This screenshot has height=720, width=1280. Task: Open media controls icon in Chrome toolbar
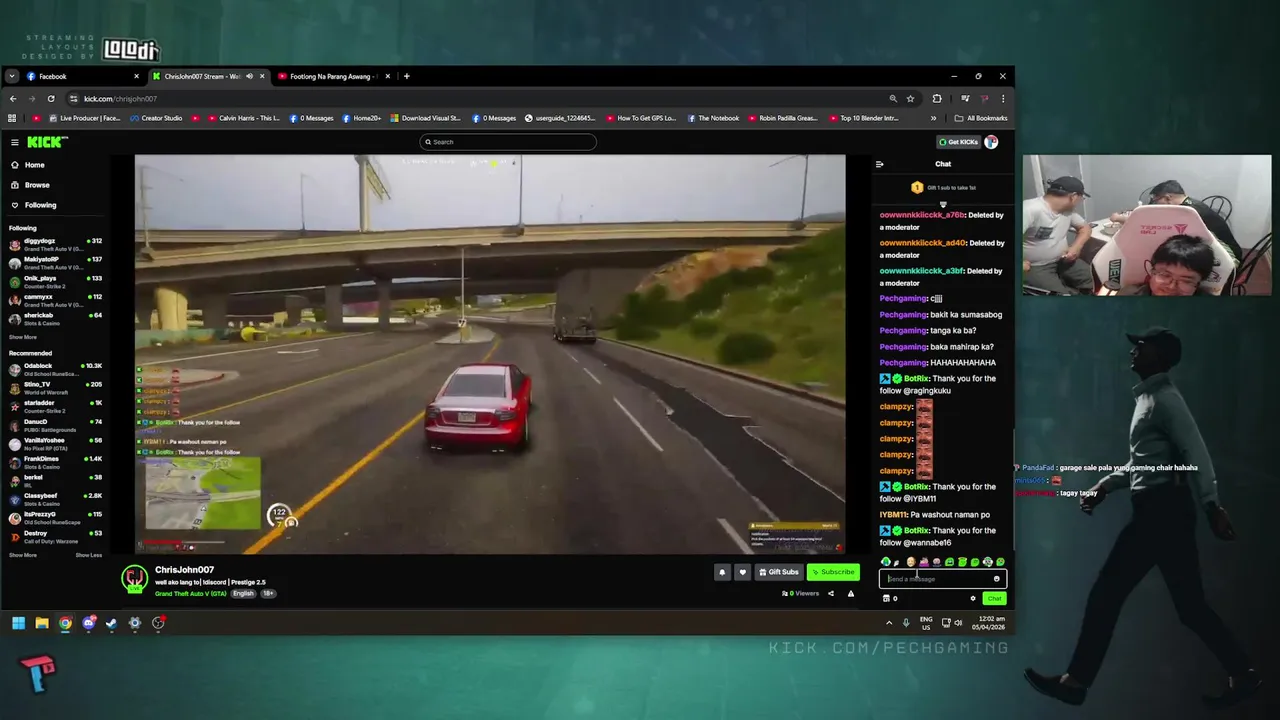965,98
